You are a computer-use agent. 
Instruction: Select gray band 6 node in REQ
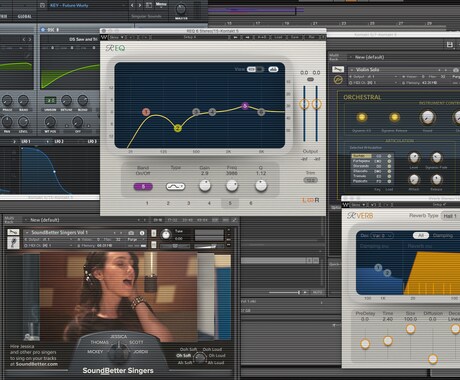click(x=261, y=112)
